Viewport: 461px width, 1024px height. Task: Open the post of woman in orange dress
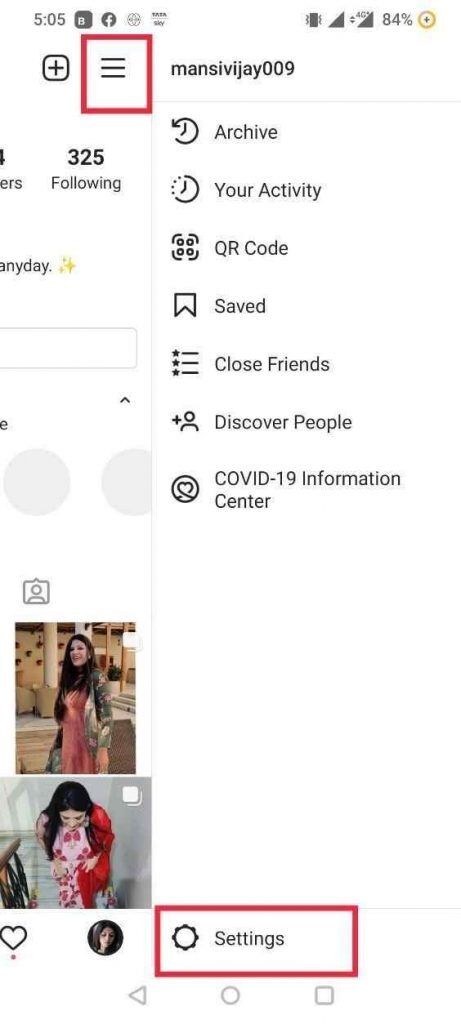point(76,697)
